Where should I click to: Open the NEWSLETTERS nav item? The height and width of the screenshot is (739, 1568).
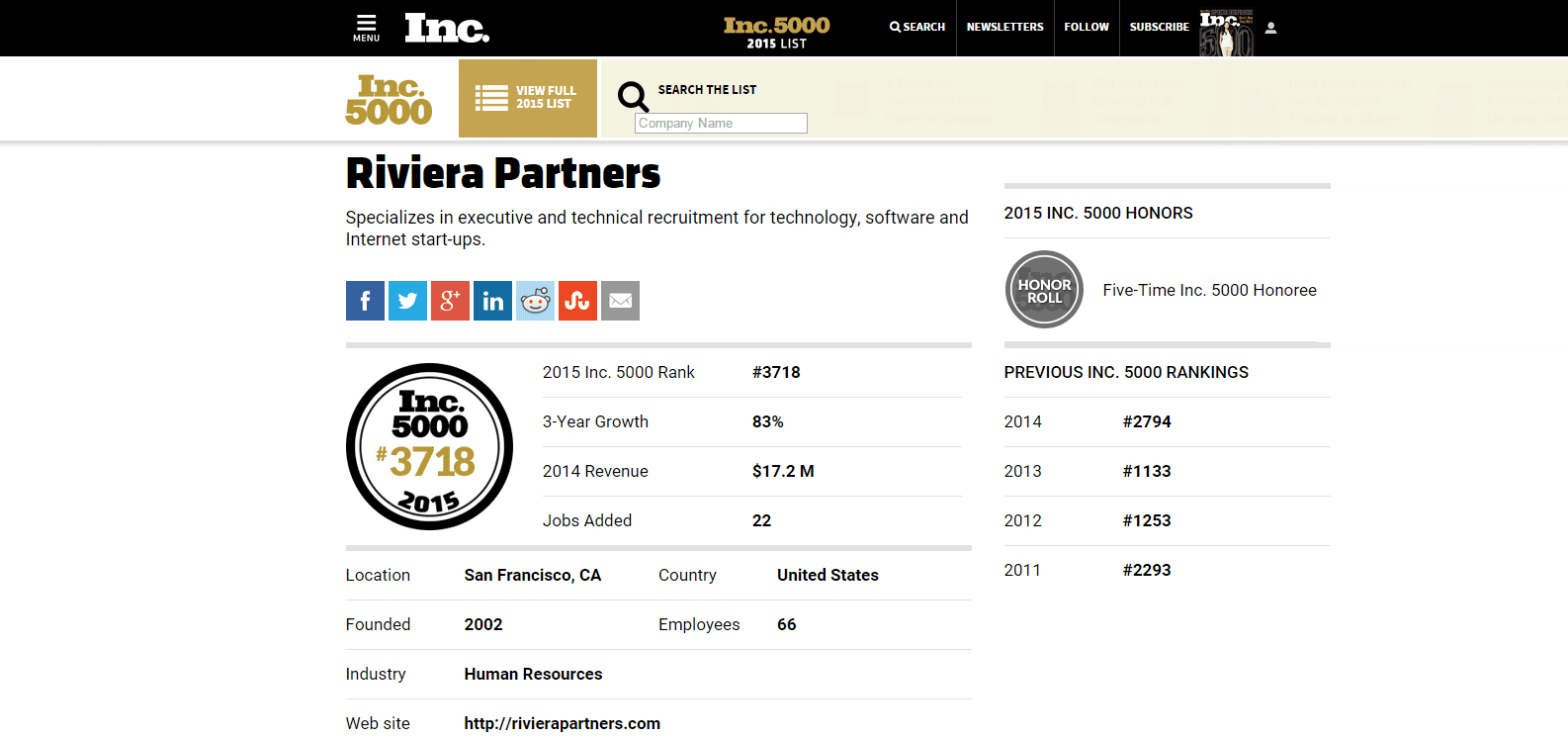(1004, 27)
